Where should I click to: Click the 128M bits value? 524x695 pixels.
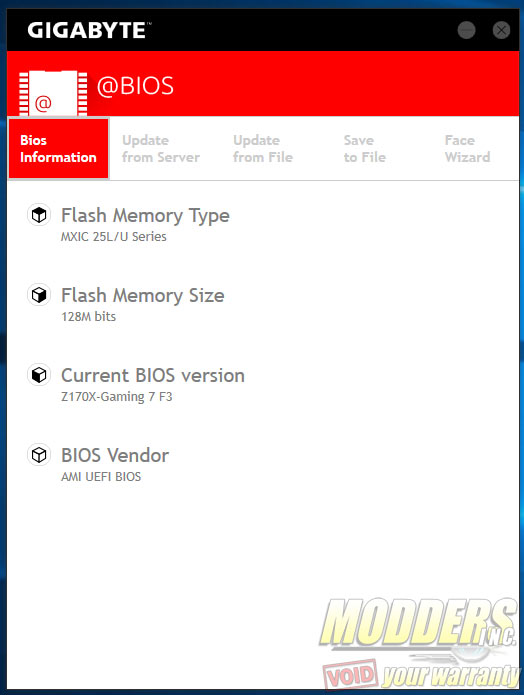coord(88,316)
